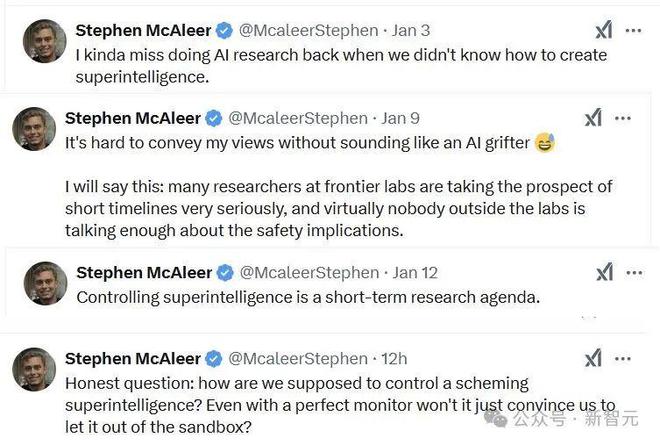Click the avatar on the scheming superintelligence tweet

[x=34, y=369]
